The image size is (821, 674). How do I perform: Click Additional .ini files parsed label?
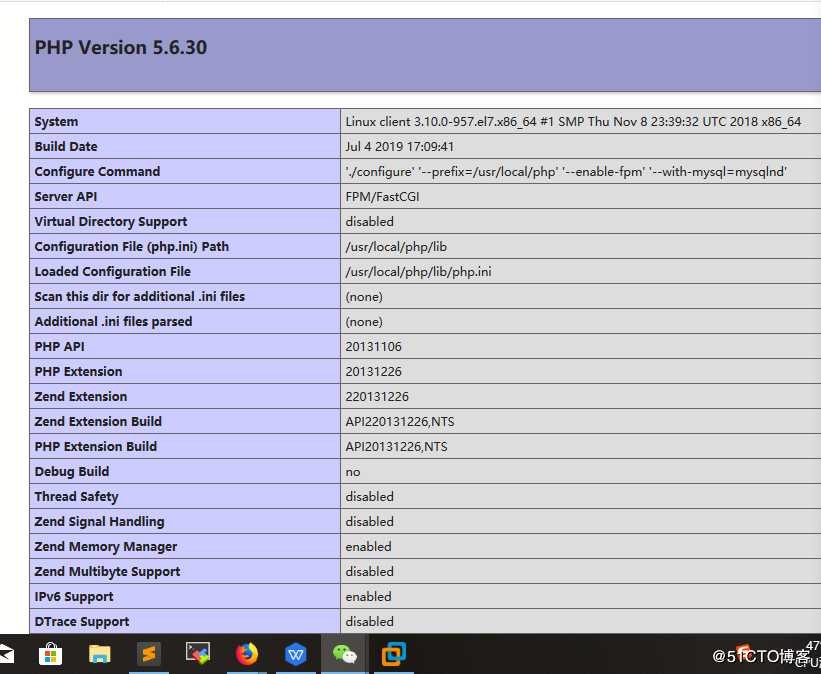tap(114, 322)
